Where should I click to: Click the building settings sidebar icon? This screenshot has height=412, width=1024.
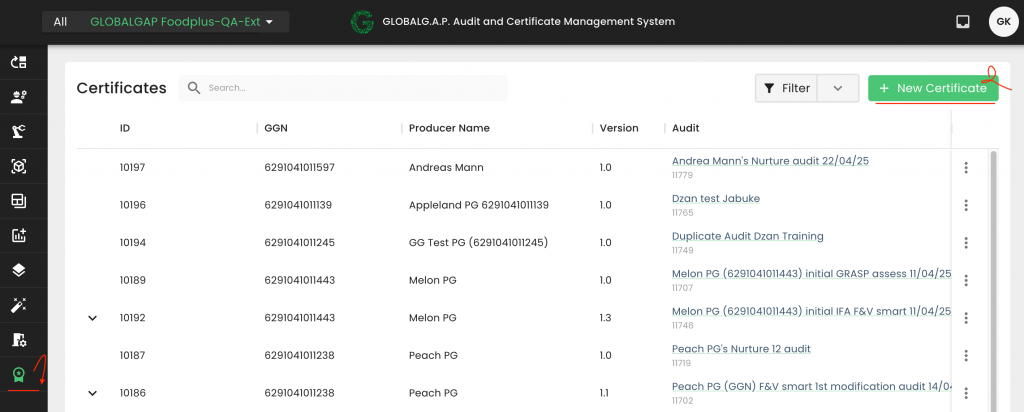pos(18,340)
